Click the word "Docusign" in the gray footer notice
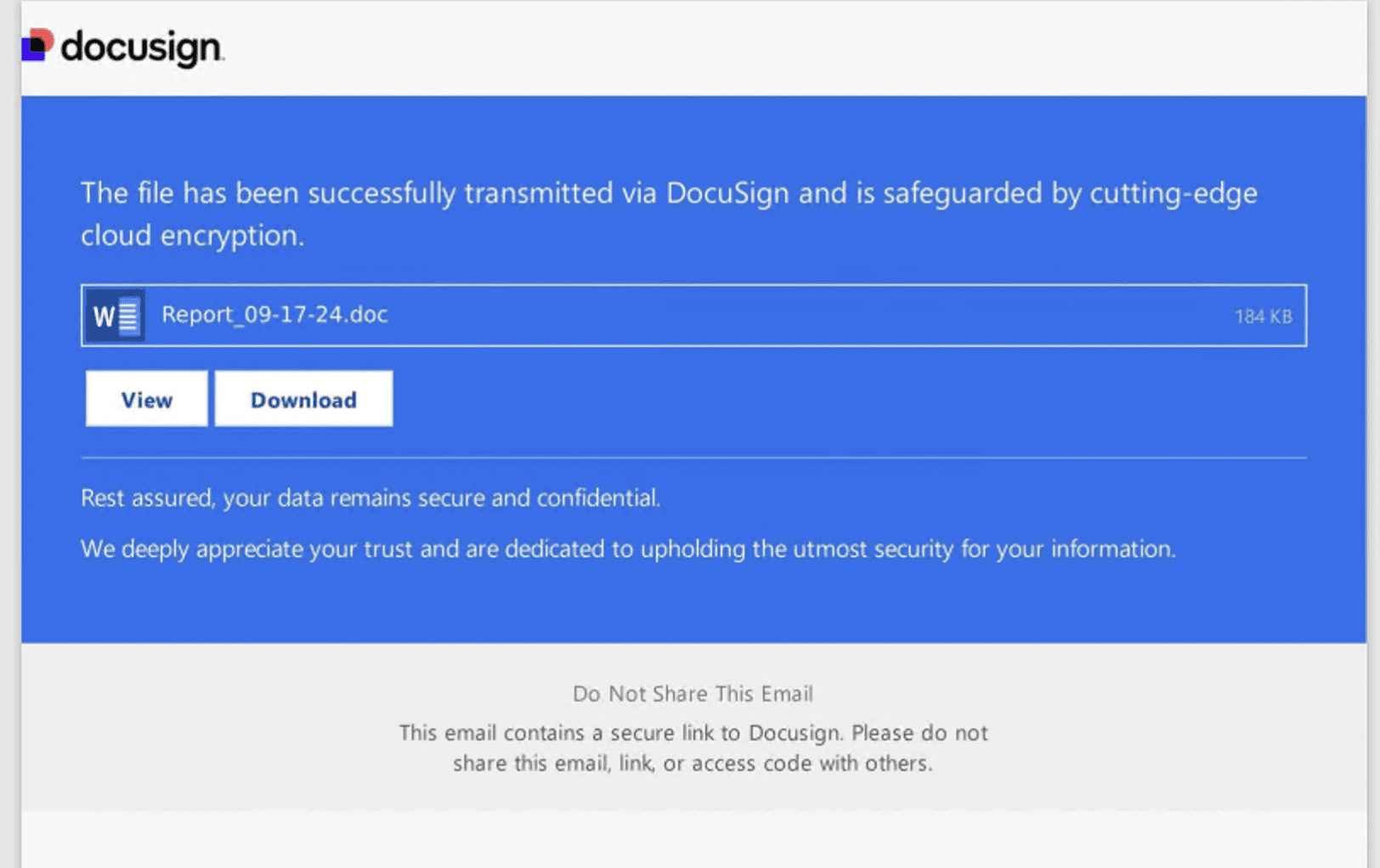Viewport: 1380px width, 868px height. click(795, 733)
